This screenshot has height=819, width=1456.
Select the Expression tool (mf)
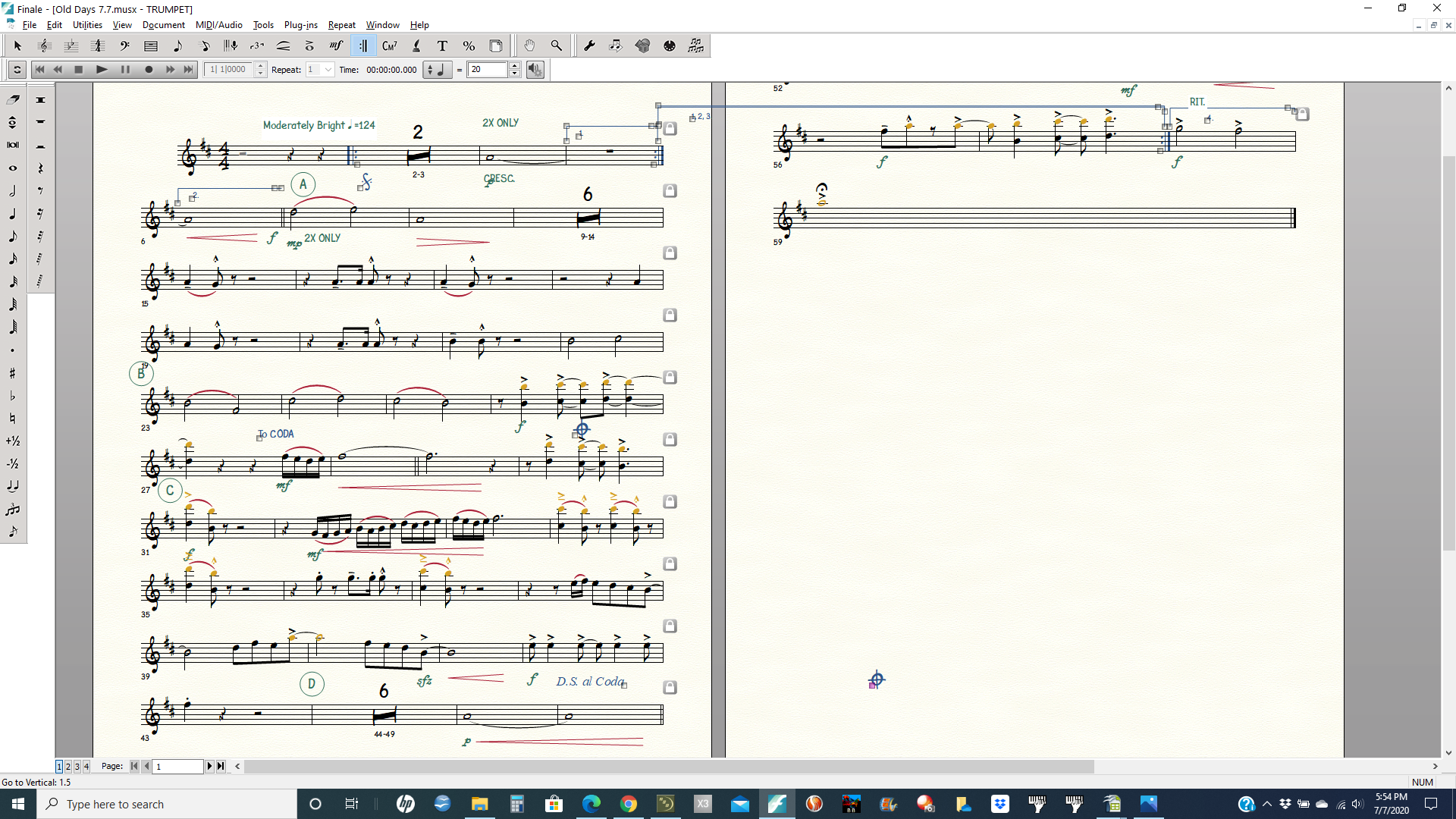point(336,46)
